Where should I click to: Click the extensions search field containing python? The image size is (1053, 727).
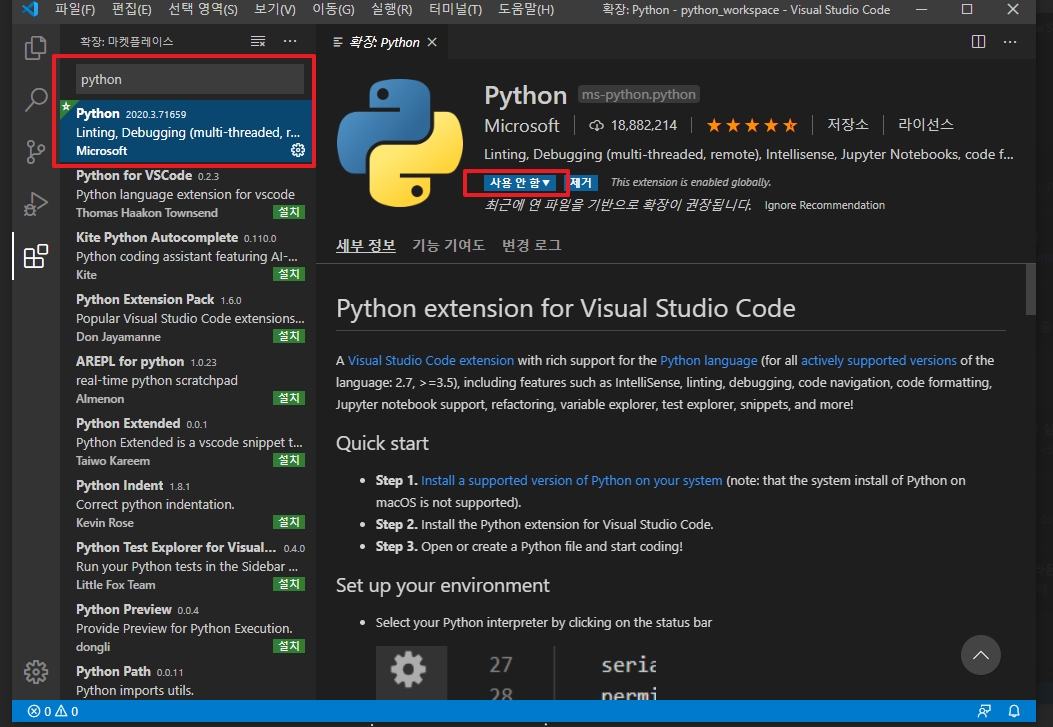tap(189, 79)
